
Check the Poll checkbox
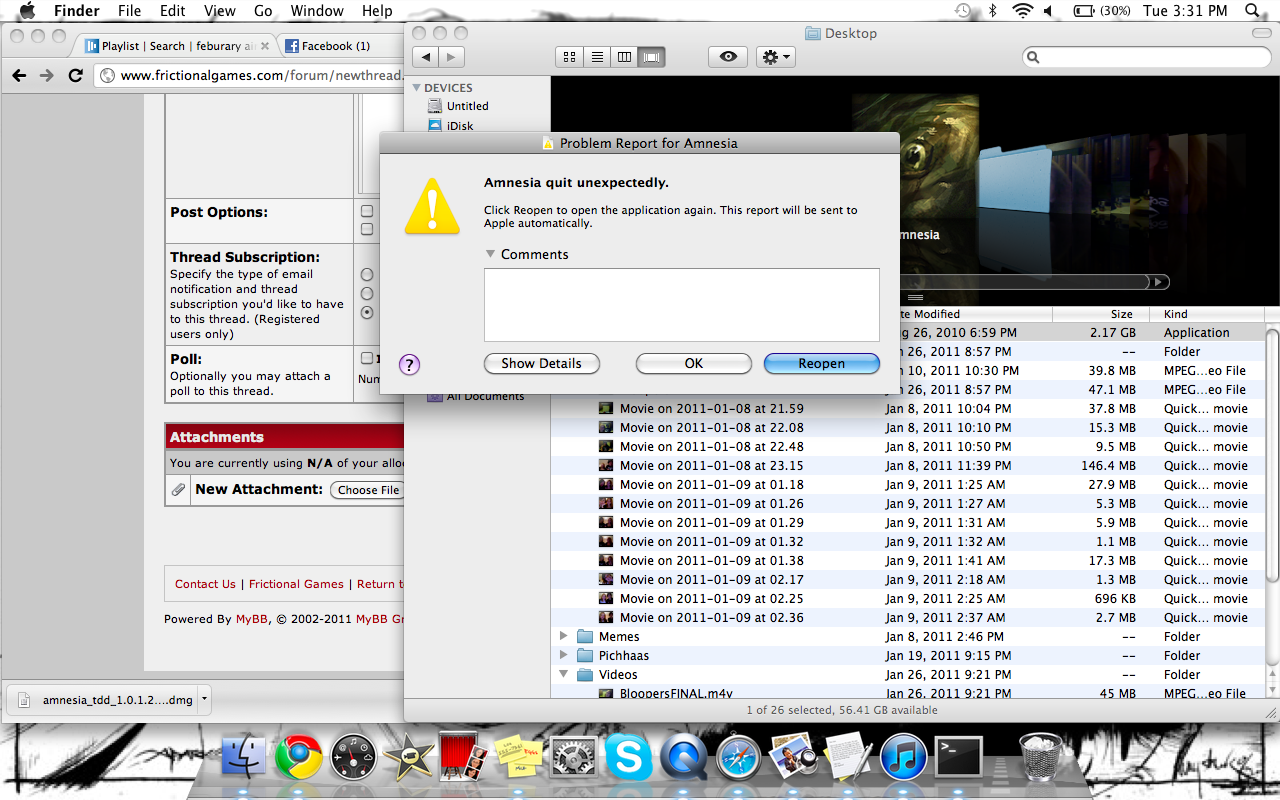pyautogui.click(x=367, y=358)
